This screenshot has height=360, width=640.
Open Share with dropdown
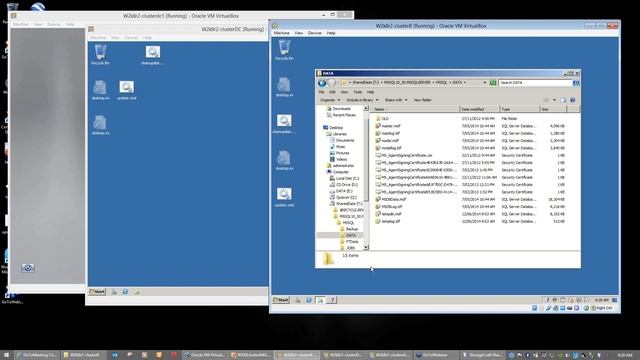(x=396, y=100)
